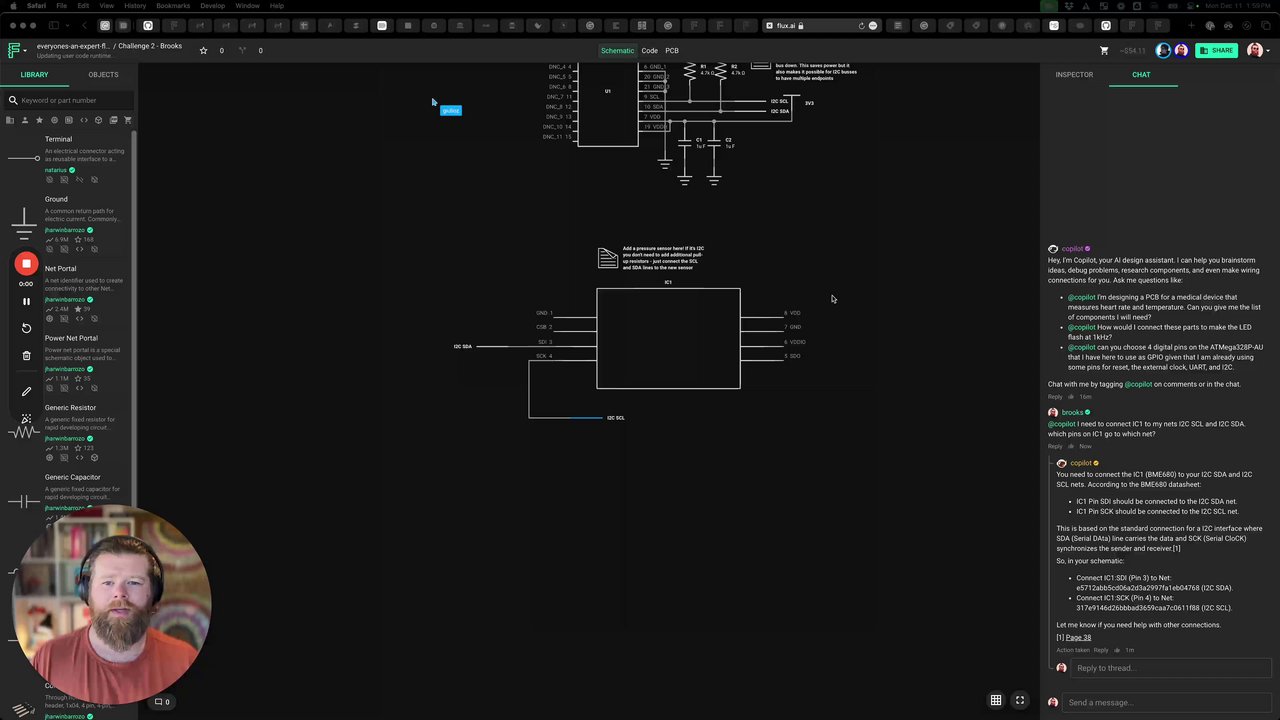
Task: Open the CHAT panel tab
Action: click(1141, 74)
